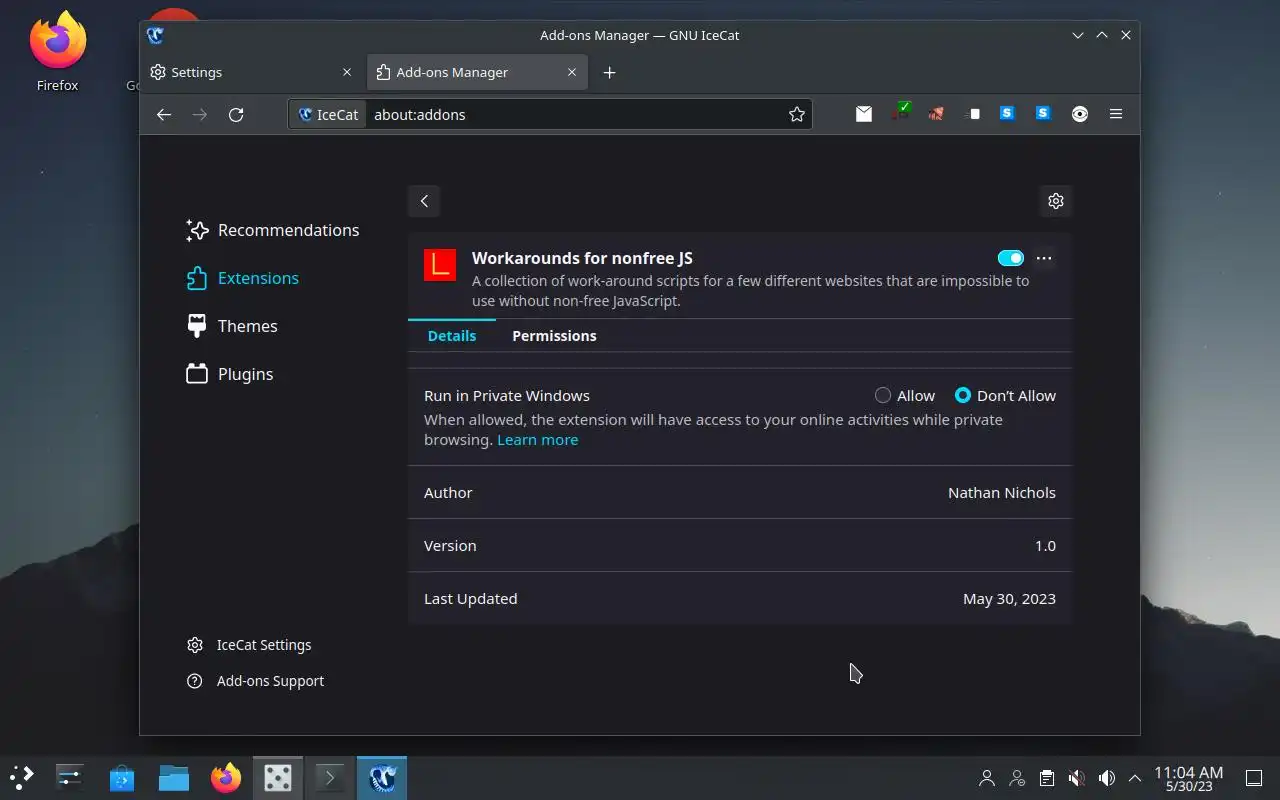Screen dimensions: 1280x800
Task: Launch Firefox from the taskbar
Action: tap(226, 777)
